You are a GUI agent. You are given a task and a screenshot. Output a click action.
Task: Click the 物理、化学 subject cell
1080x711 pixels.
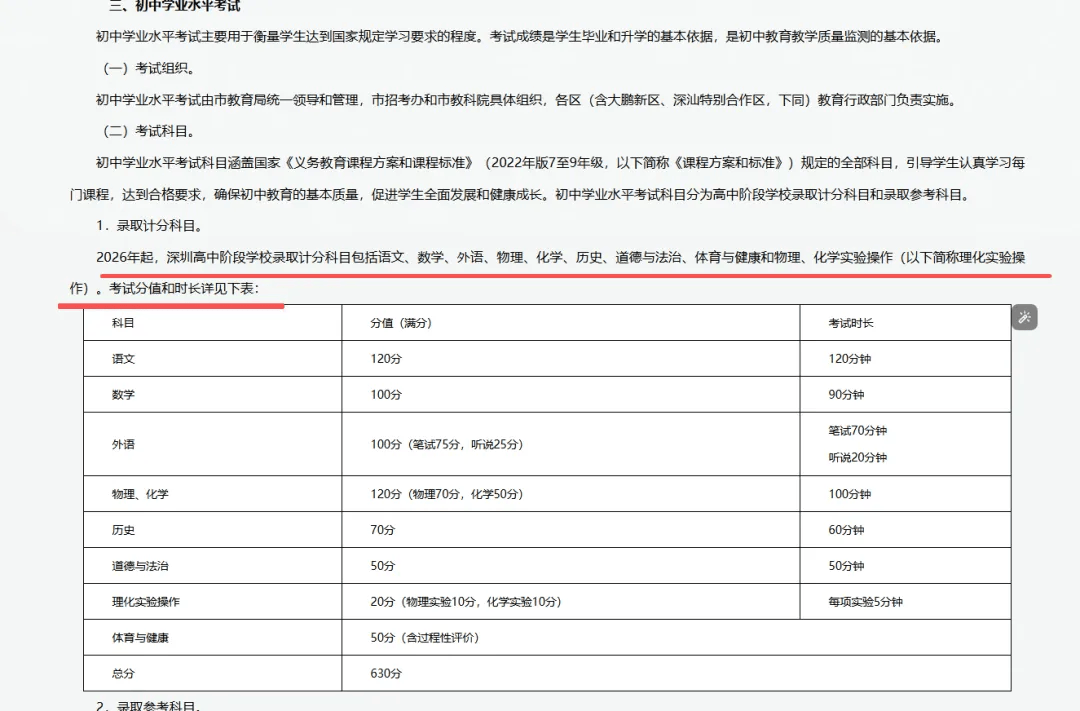212,493
